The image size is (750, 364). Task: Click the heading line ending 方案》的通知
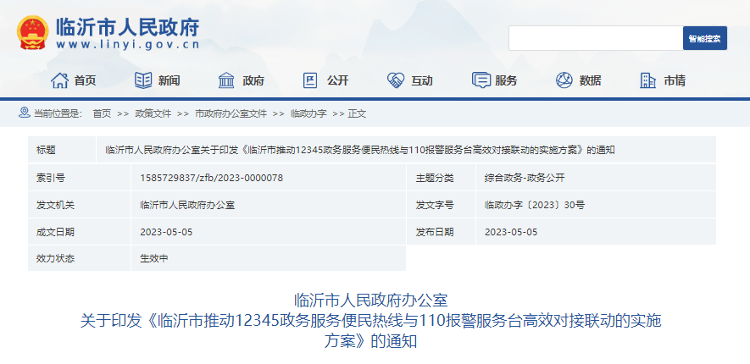(371, 341)
